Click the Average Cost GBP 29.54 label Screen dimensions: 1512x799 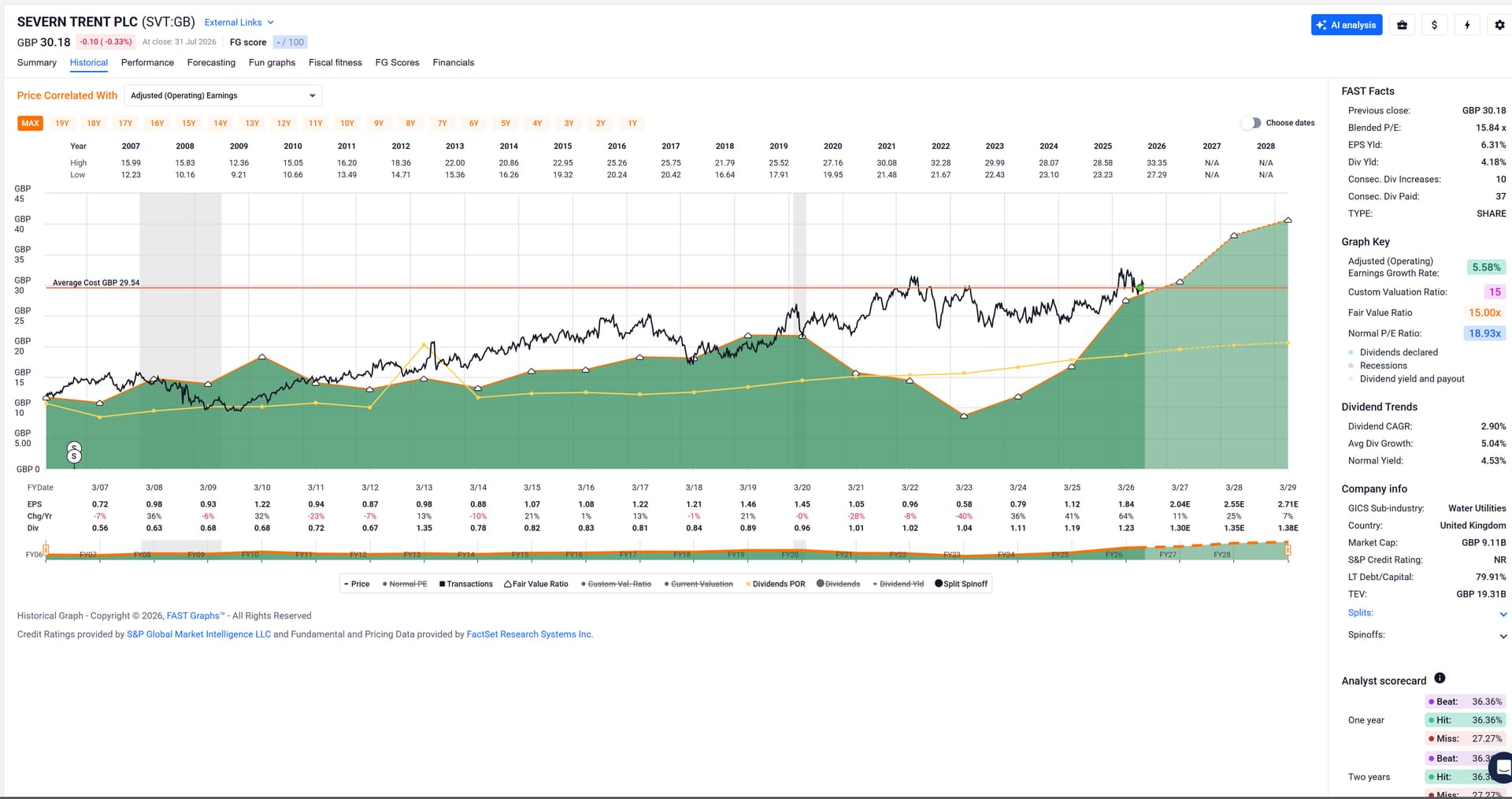point(96,283)
